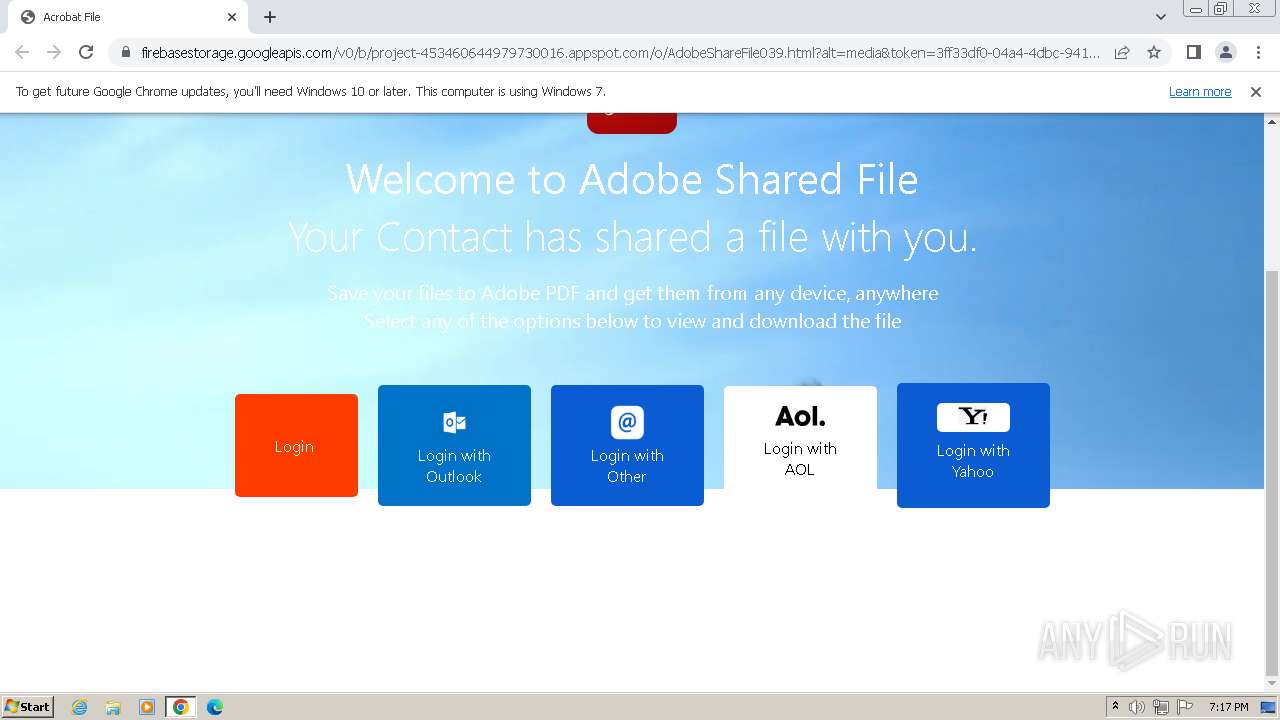The image size is (1280, 720).
Task: Click the Yahoo Y! logo
Action: (x=973, y=417)
